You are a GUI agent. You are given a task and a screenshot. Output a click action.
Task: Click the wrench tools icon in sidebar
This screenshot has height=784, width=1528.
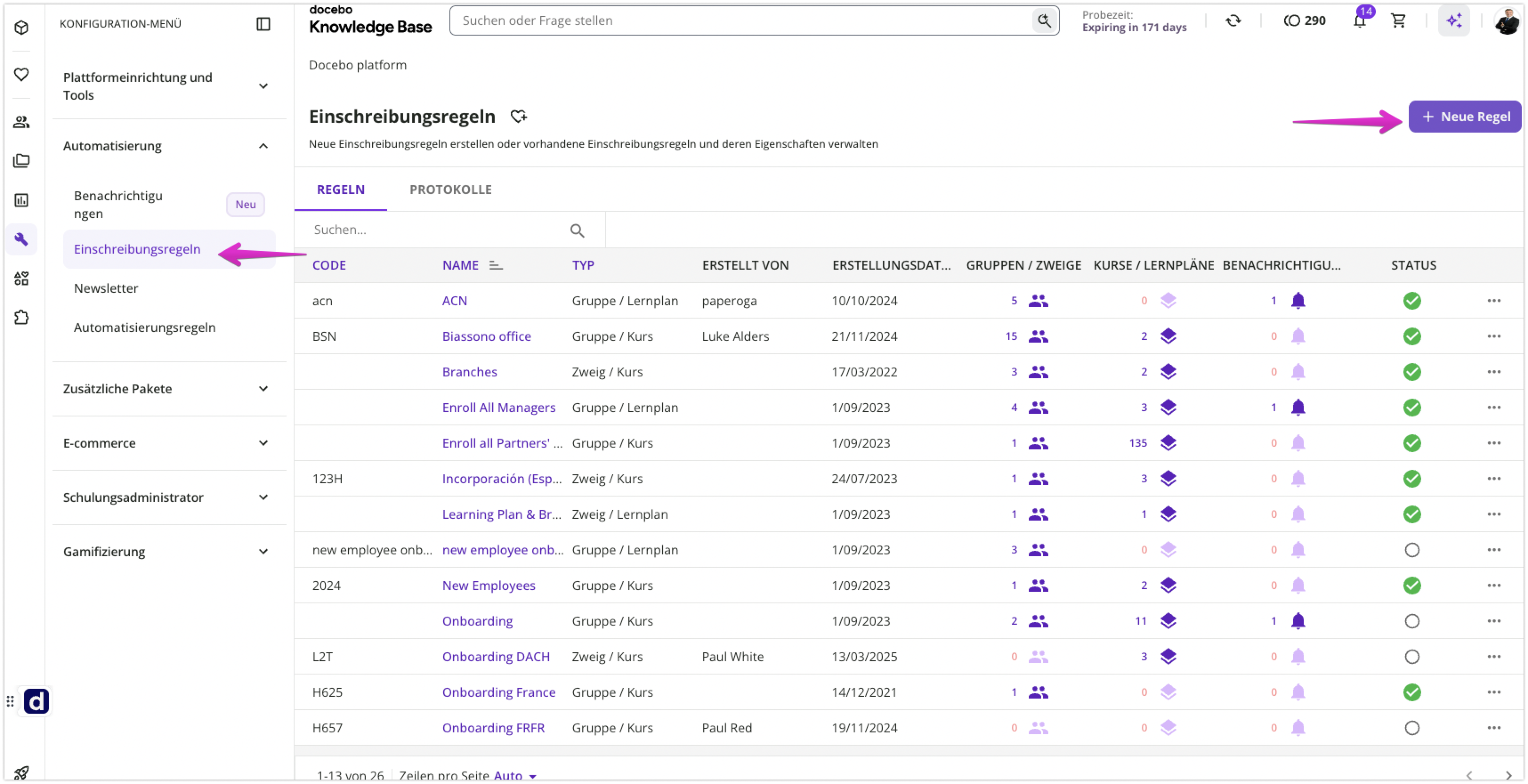tap(21, 239)
